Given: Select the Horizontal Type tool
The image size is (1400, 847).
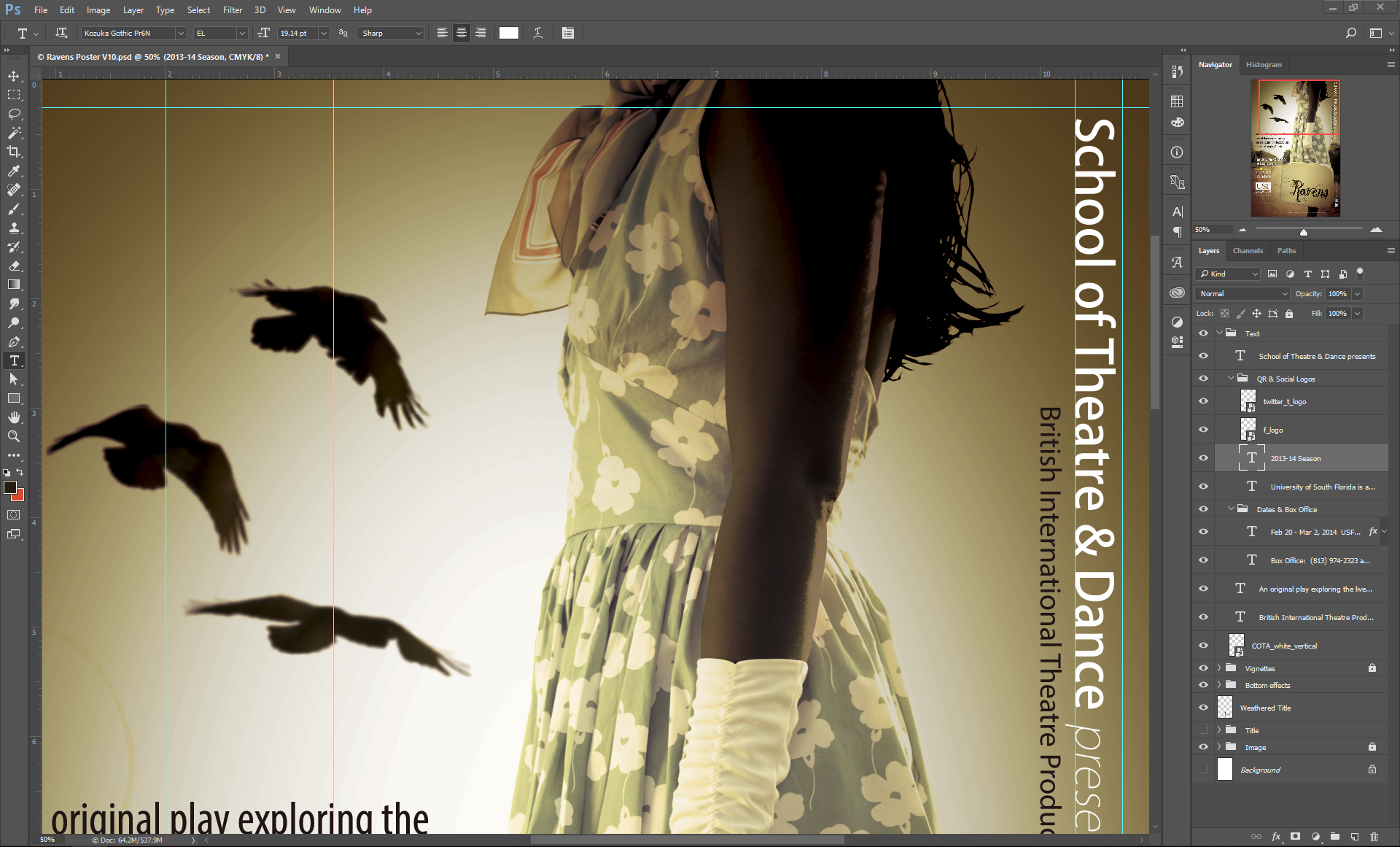Looking at the screenshot, I should pyautogui.click(x=14, y=360).
